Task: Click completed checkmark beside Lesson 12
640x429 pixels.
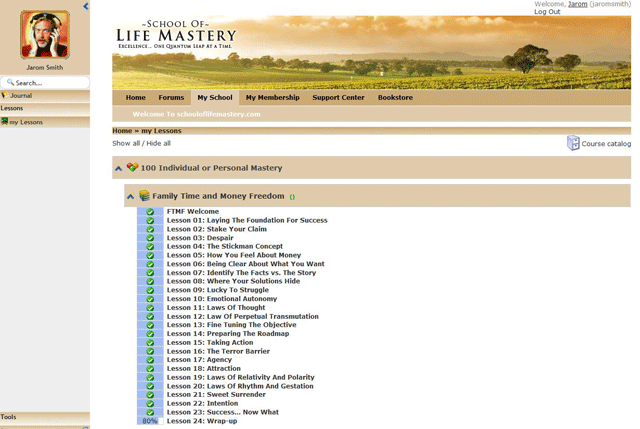Action: coord(150,316)
